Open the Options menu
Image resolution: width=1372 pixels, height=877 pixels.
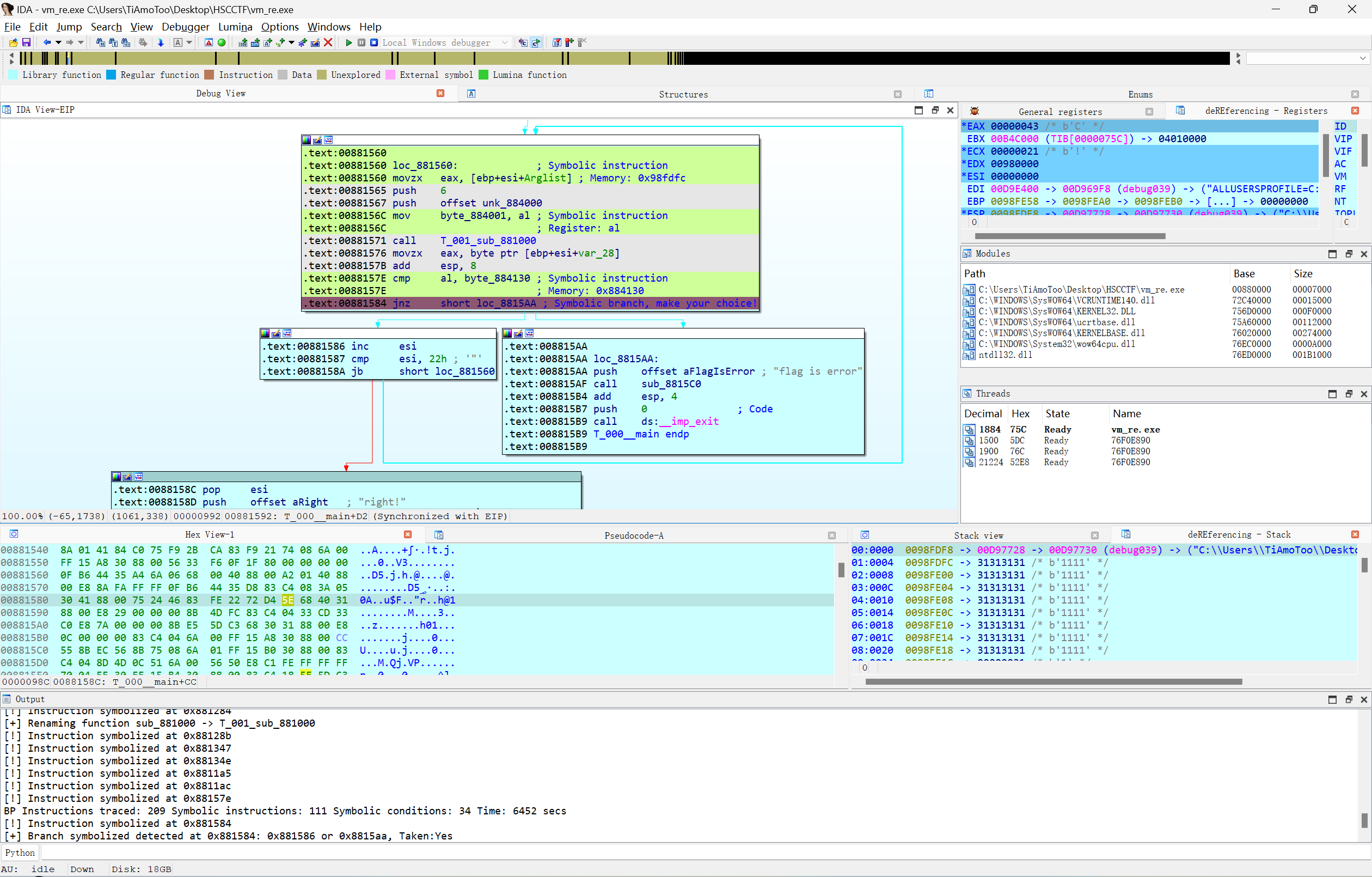[280, 27]
